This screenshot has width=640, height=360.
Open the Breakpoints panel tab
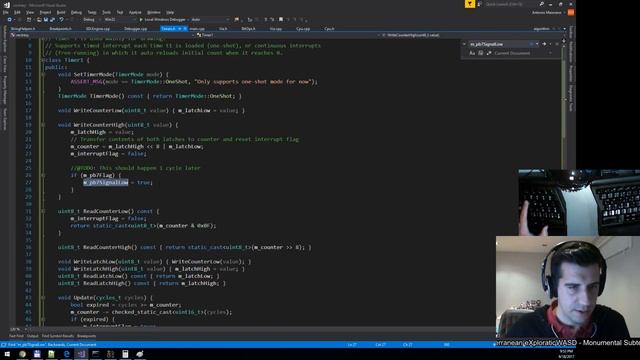[87, 336]
